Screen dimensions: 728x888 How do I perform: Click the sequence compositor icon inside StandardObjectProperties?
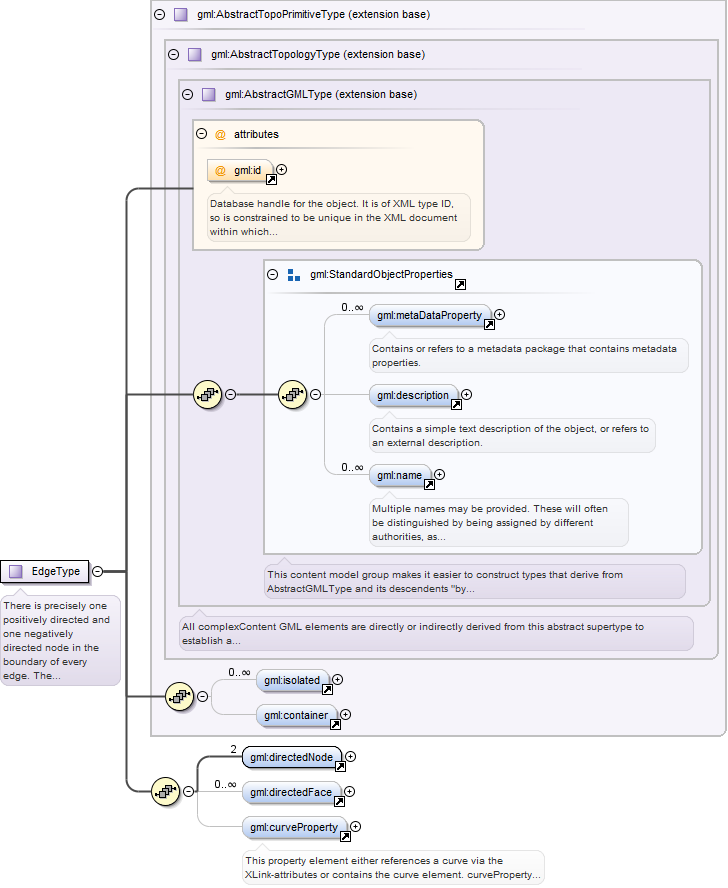pos(292,395)
